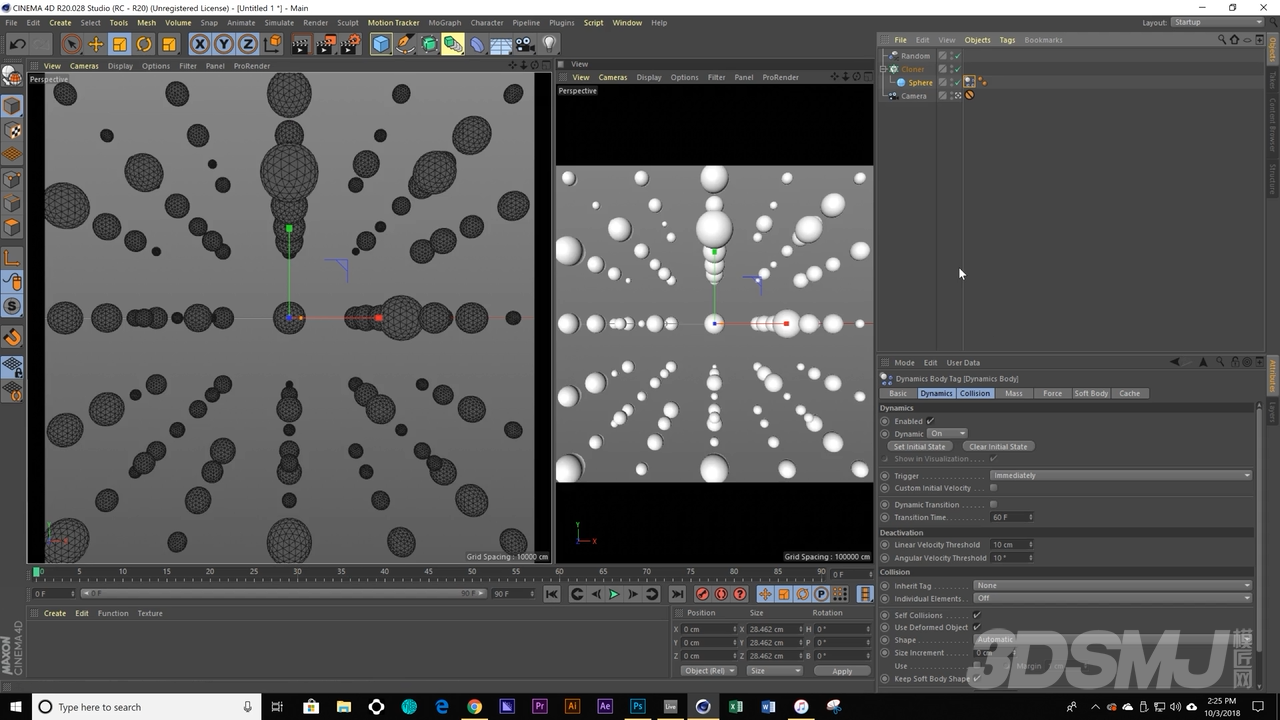Click Render View clapperboard icon
This screenshot has height=720, width=1280.
pyautogui.click(x=301, y=44)
